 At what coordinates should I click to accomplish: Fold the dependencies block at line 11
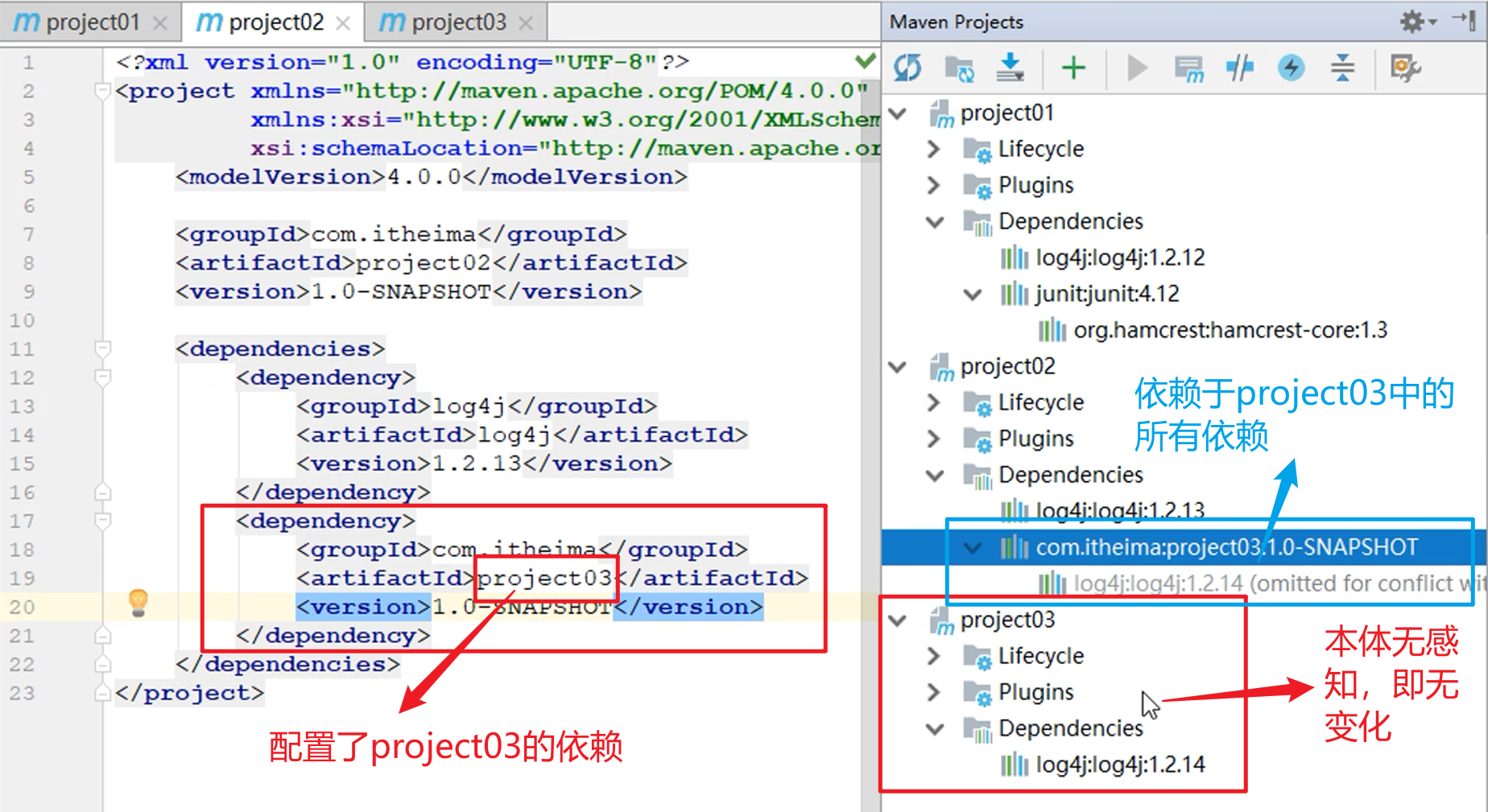pyautogui.click(x=102, y=348)
